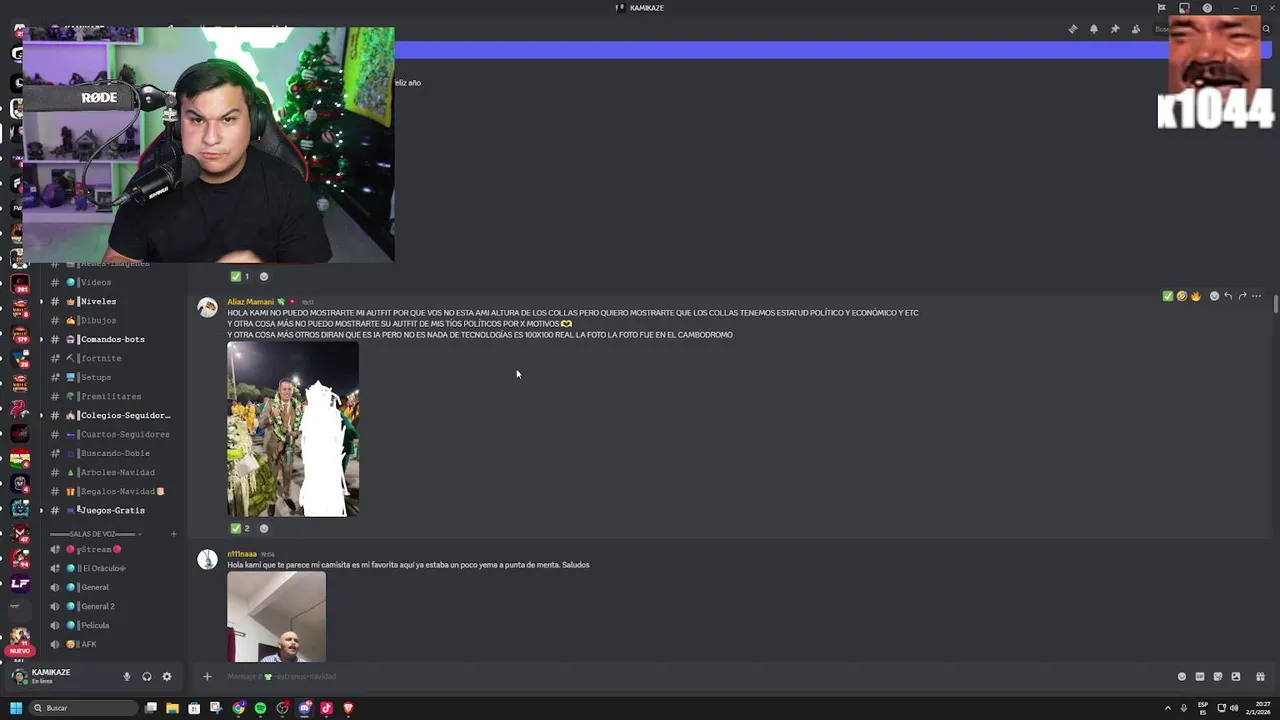Mute microphone in user panel
The height and width of the screenshot is (720, 1280).
[126, 677]
